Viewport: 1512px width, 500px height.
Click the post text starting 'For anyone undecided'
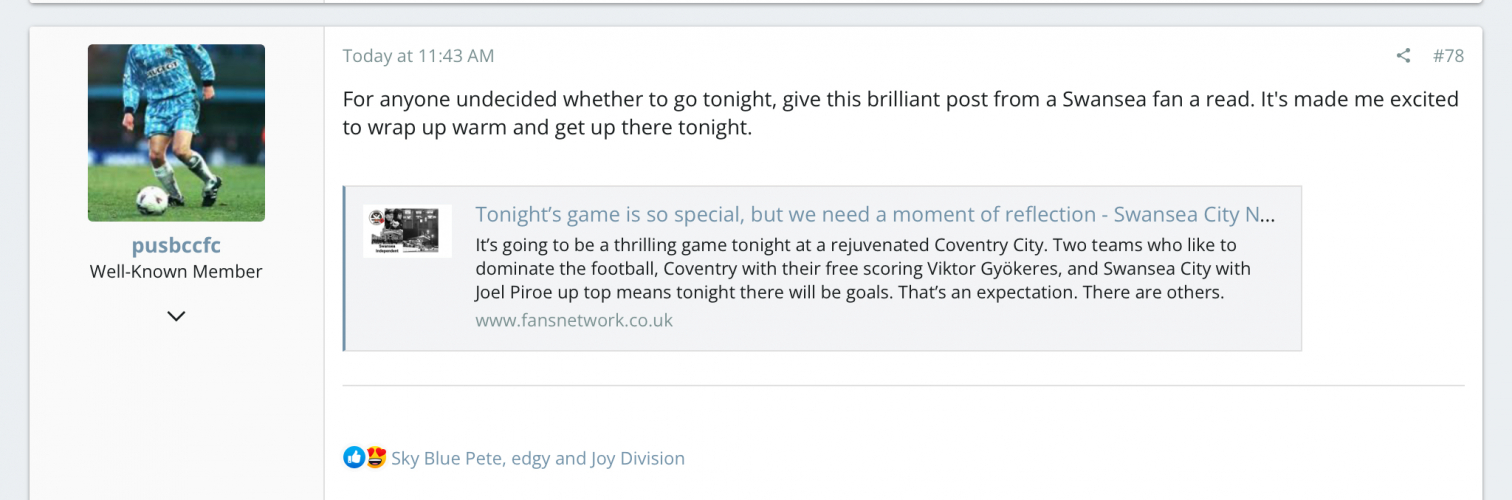point(900,100)
